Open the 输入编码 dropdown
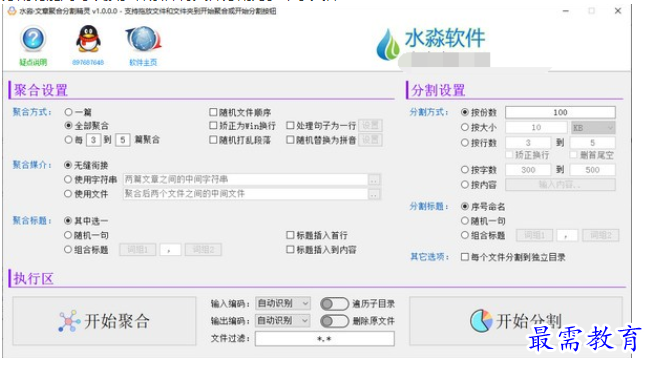Viewport: 650px width, 370px height. tap(283, 304)
